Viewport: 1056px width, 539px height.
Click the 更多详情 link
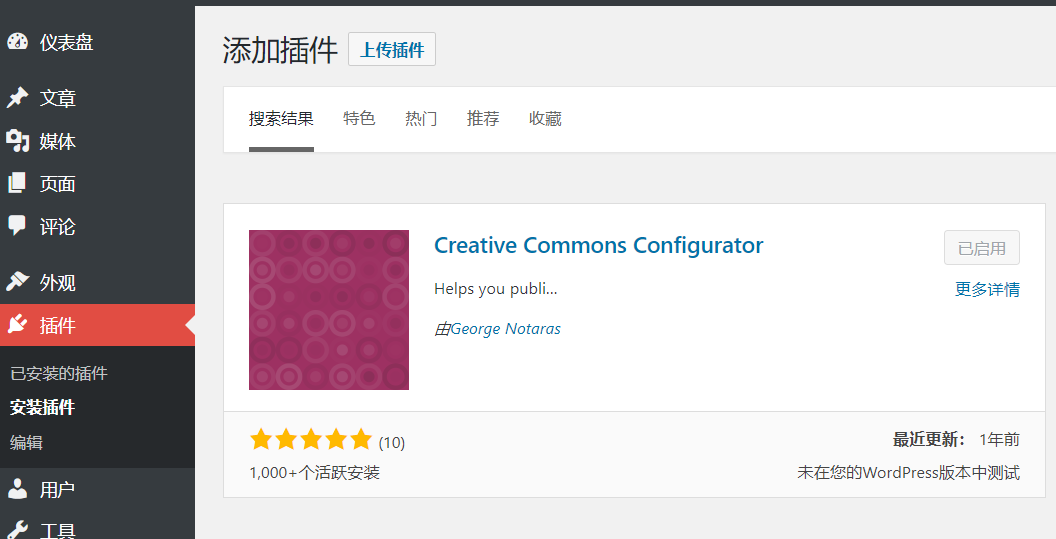[x=987, y=290]
